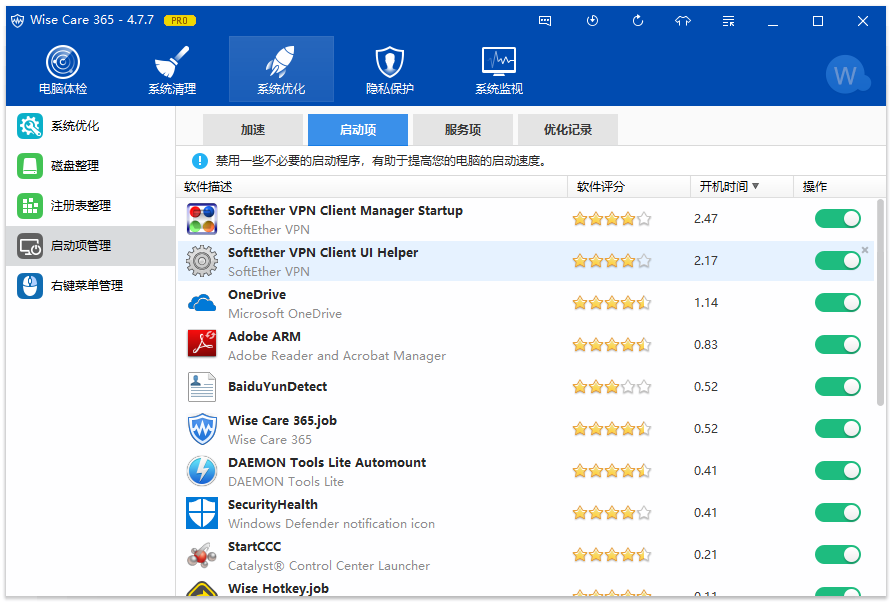892x602 pixels.
Task: Disable the BaiduYunDetect startup toggle
Action: click(x=837, y=386)
